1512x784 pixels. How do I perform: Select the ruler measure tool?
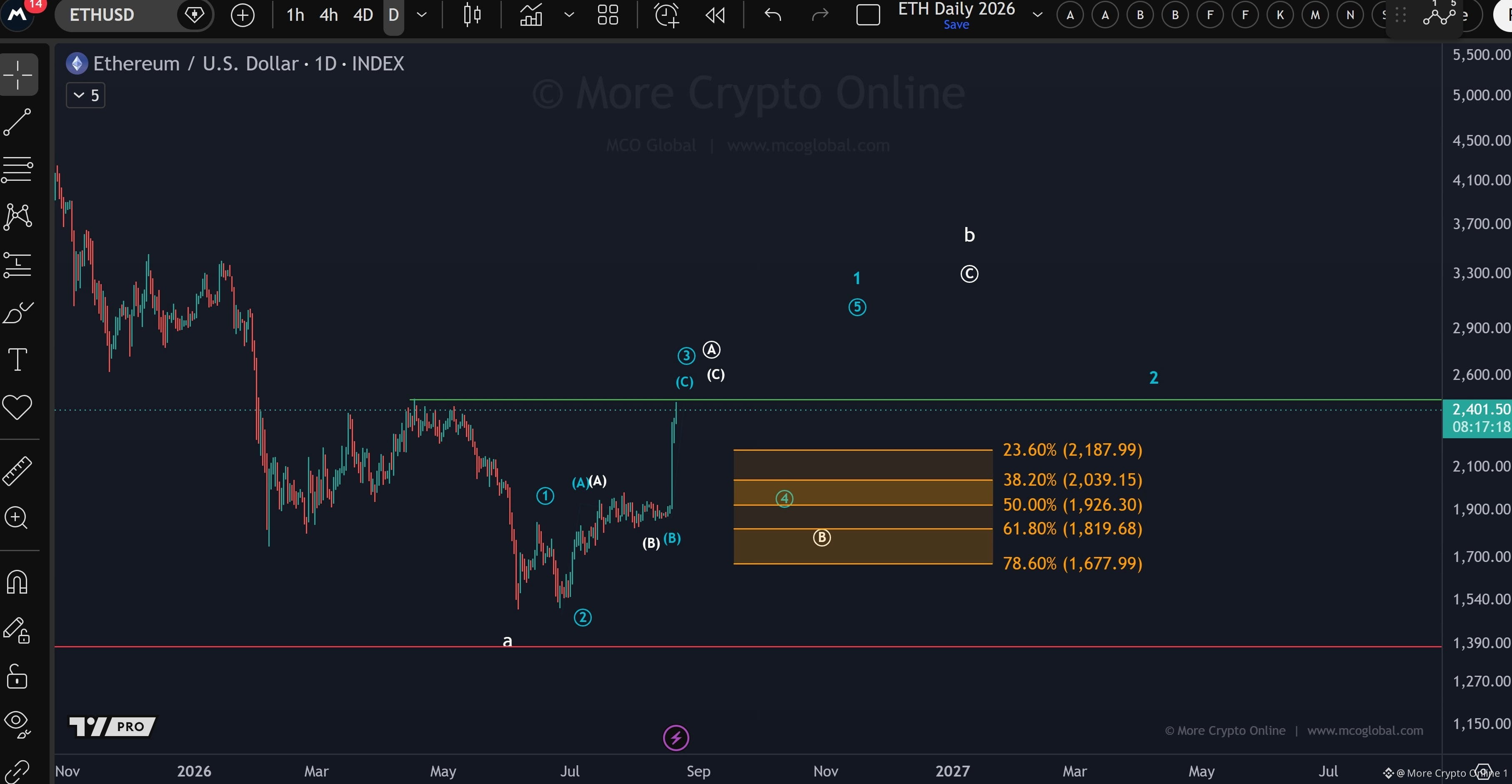click(18, 471)
